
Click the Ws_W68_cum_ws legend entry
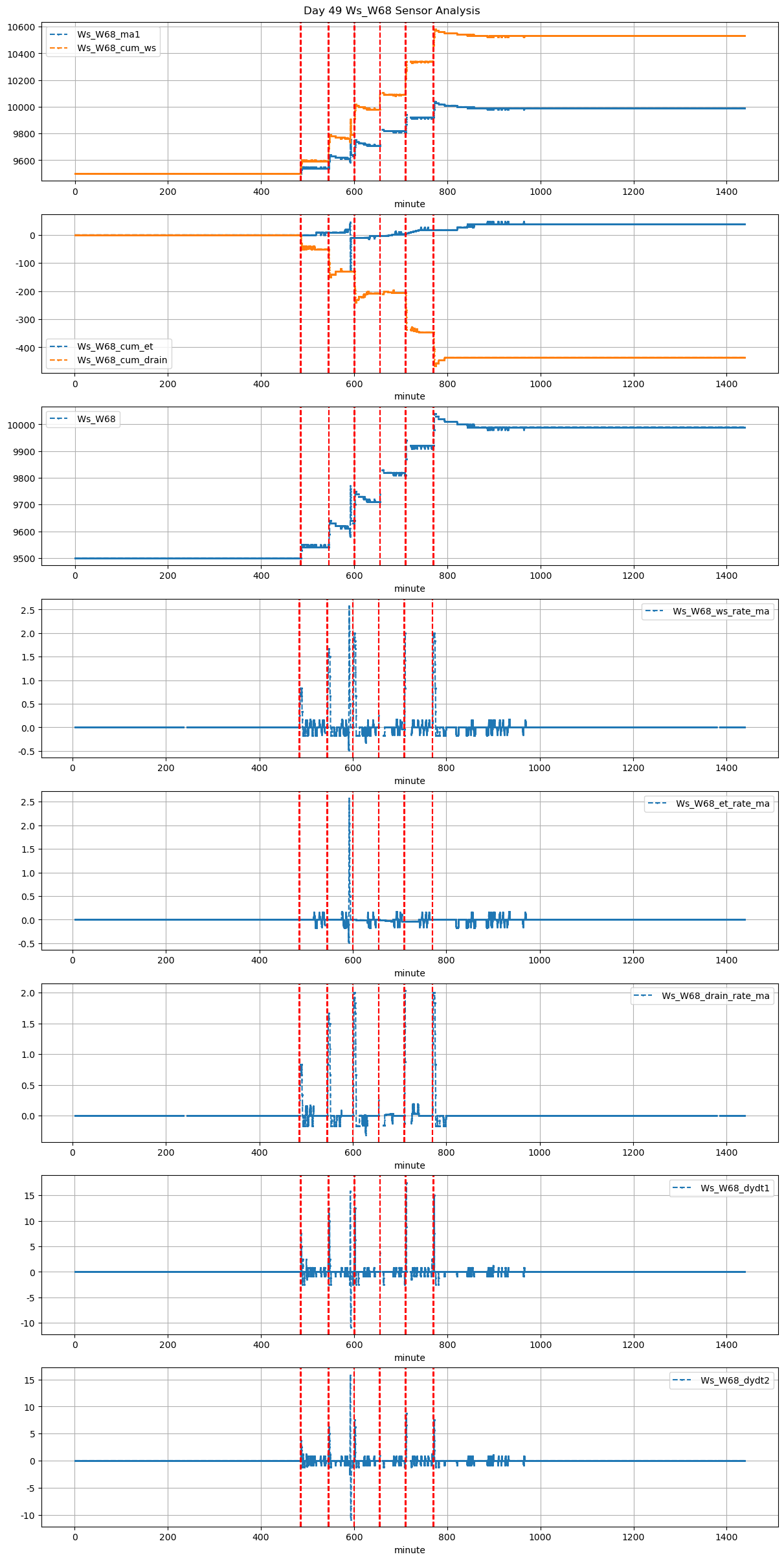[x=116, y=48]
